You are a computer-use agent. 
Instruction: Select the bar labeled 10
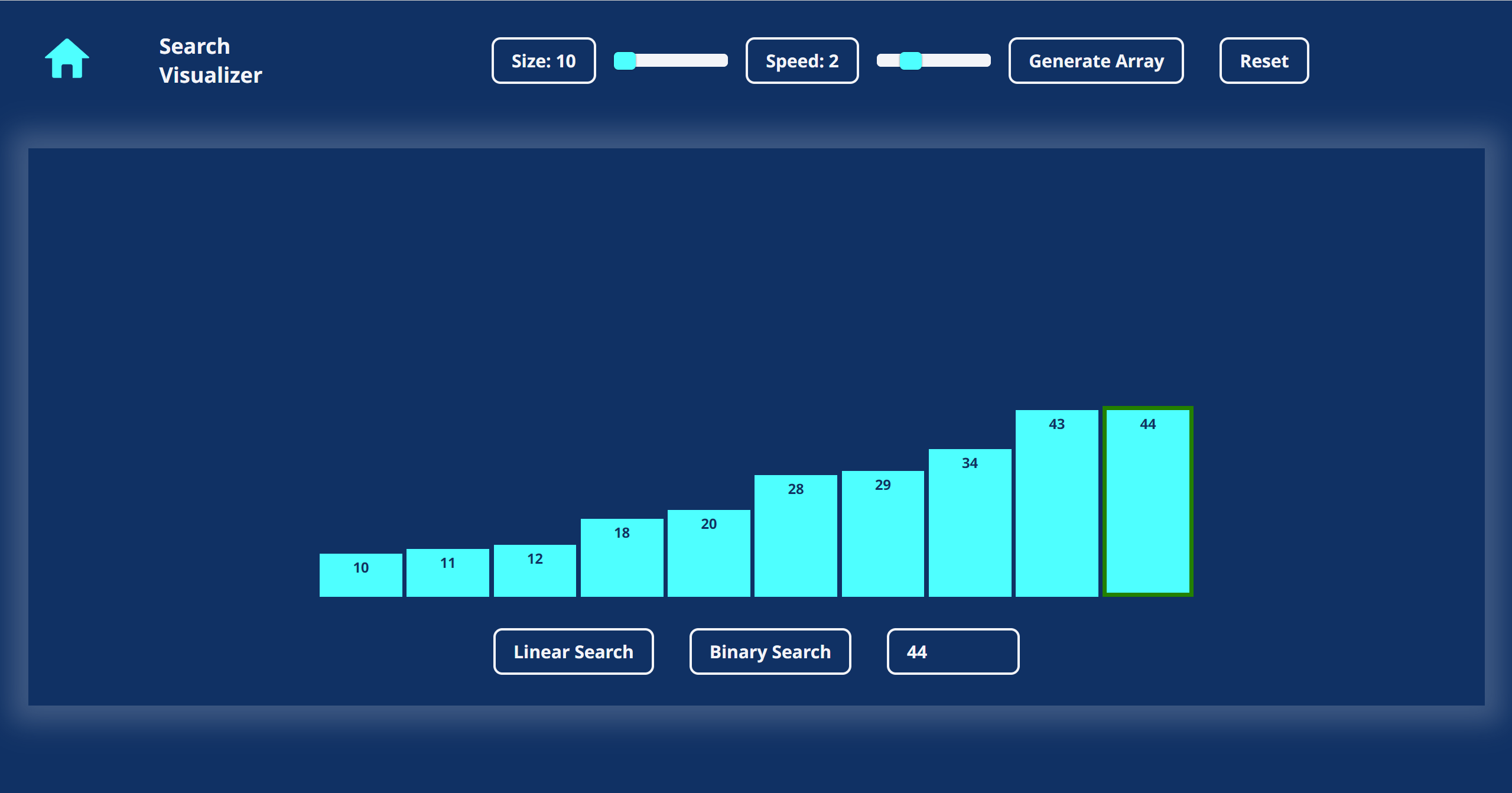360,575
